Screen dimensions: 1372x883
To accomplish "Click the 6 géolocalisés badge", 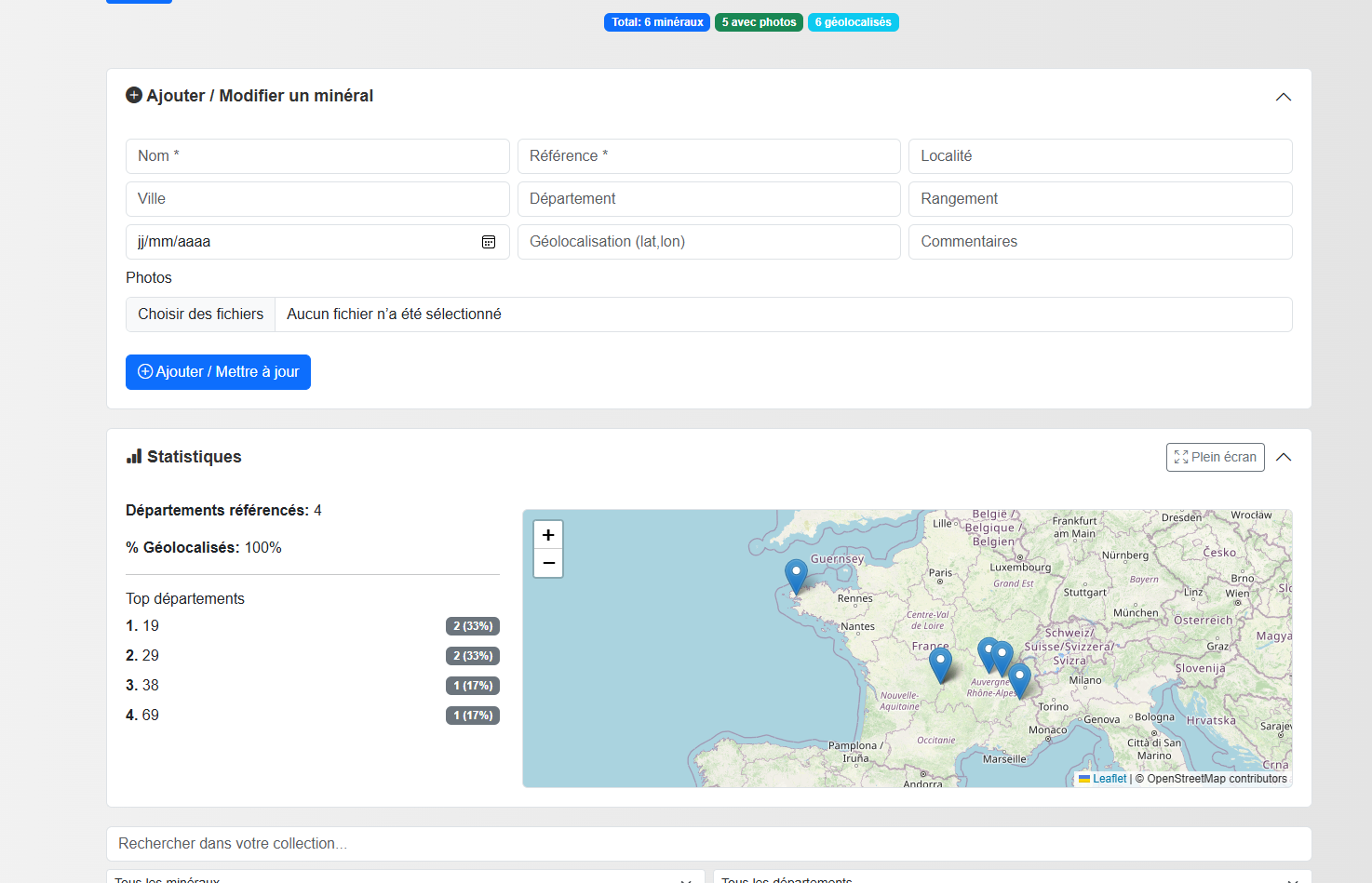I will (x=853, y=22).
